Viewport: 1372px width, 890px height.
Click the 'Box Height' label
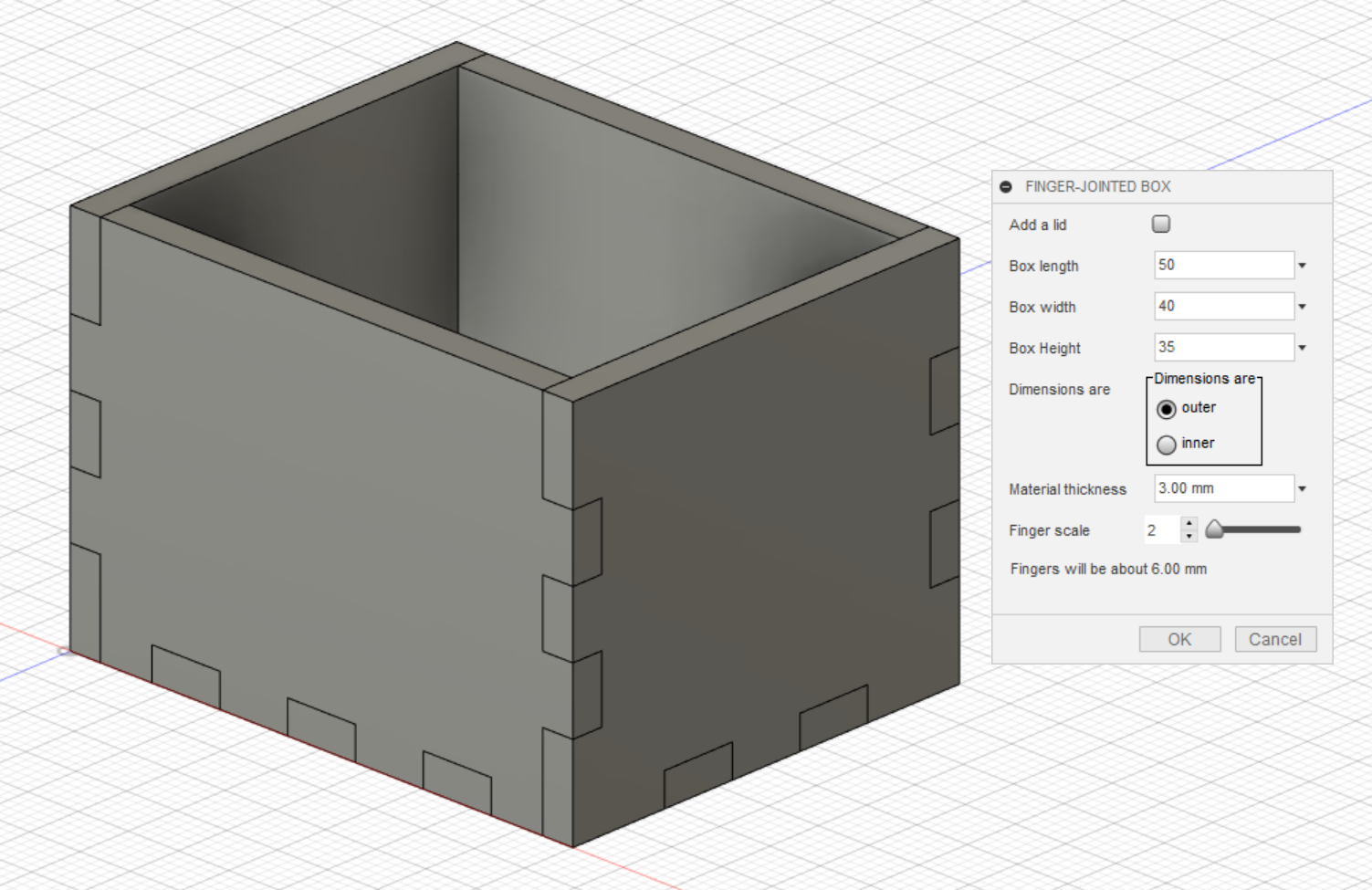pyautogui.click(x=1044, y=348)
